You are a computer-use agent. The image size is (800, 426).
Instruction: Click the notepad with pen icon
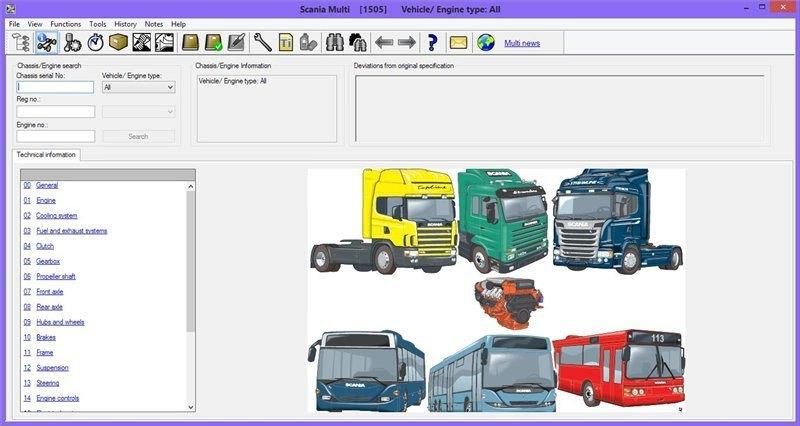(x=236, y=43)
